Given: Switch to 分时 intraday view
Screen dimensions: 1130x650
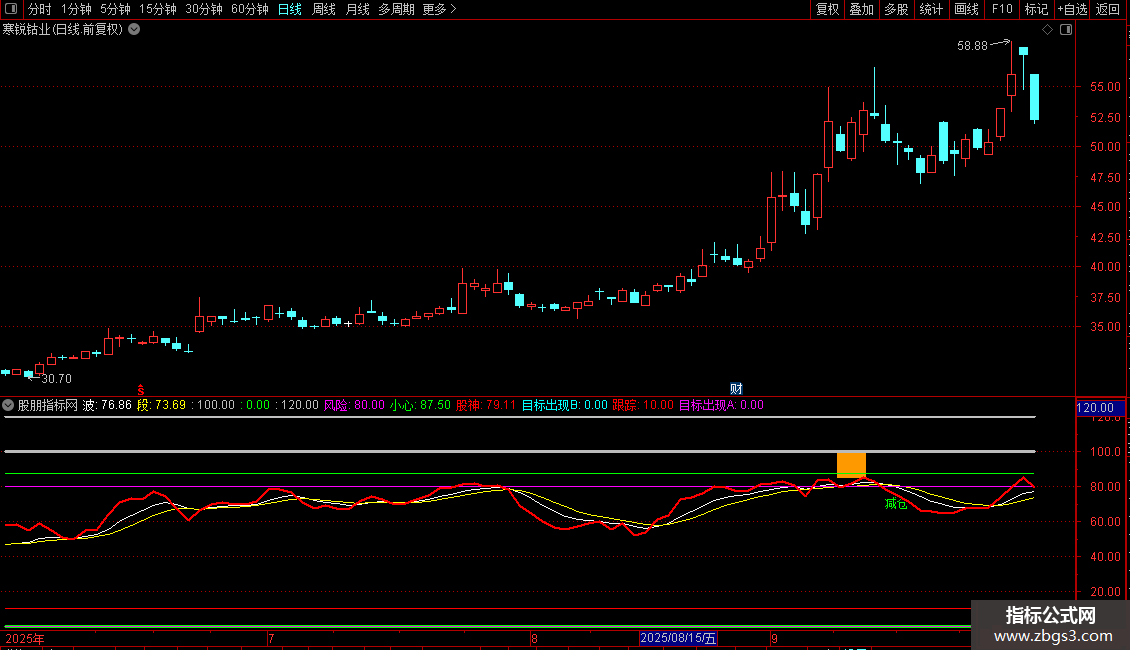Looking at the screenshot, I should pos(40,9).
